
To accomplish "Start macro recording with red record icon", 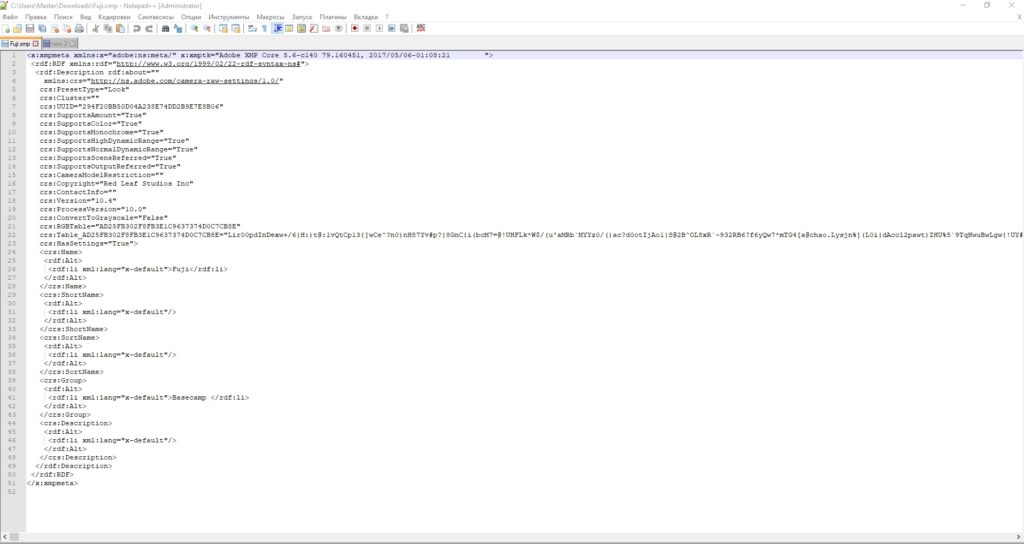I will click(x=354, y=28).
